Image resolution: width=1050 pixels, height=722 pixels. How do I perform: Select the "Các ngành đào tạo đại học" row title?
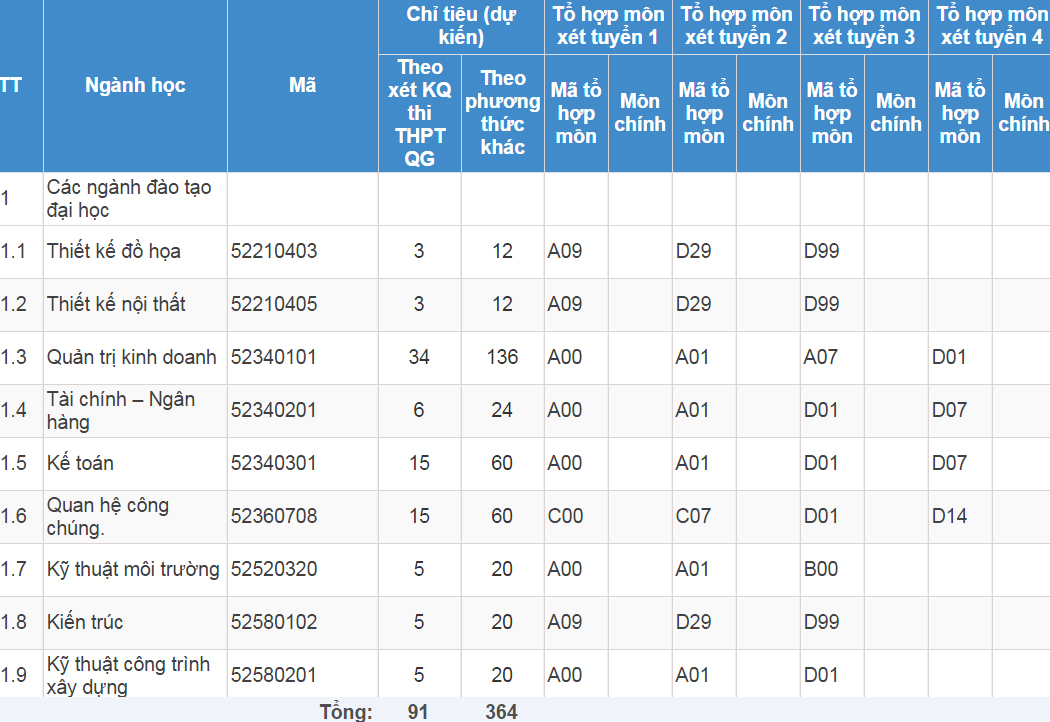click(x=129, y=199)
